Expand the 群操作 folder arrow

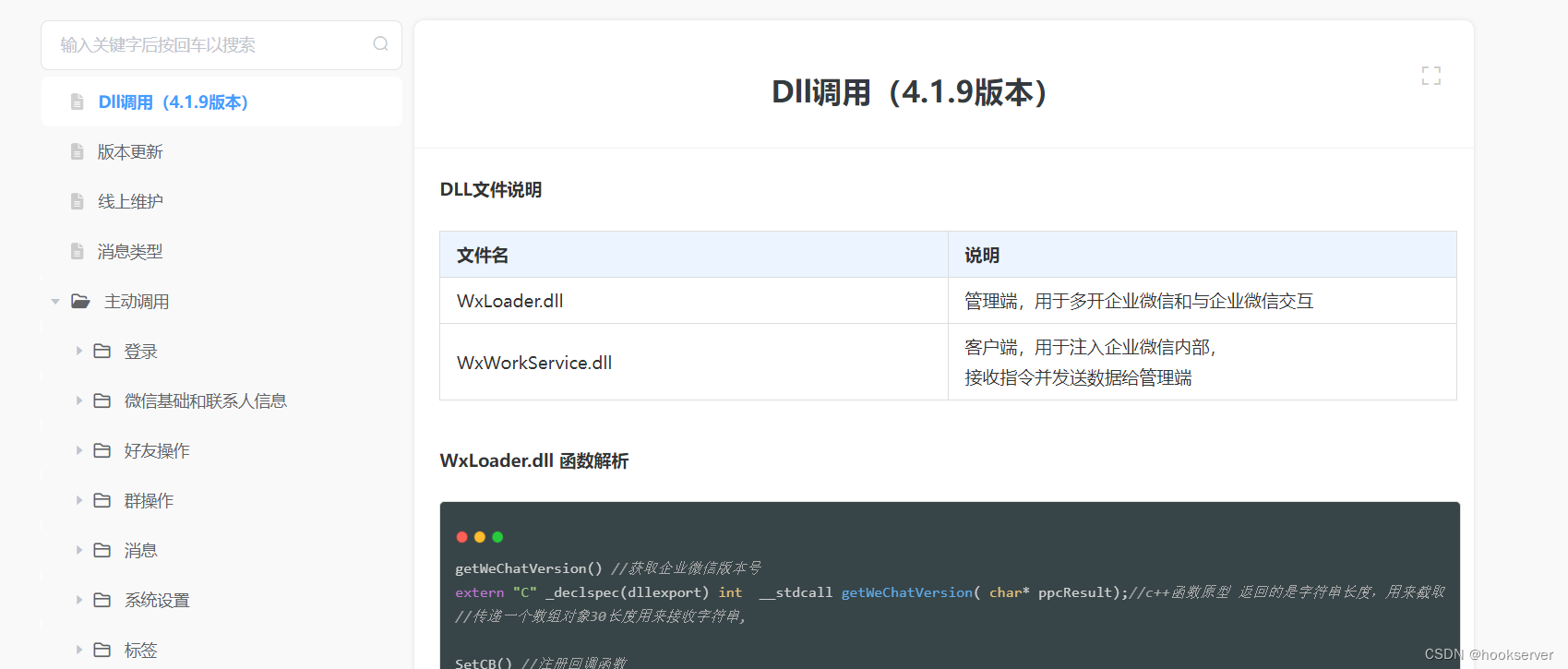pos(79,500)
